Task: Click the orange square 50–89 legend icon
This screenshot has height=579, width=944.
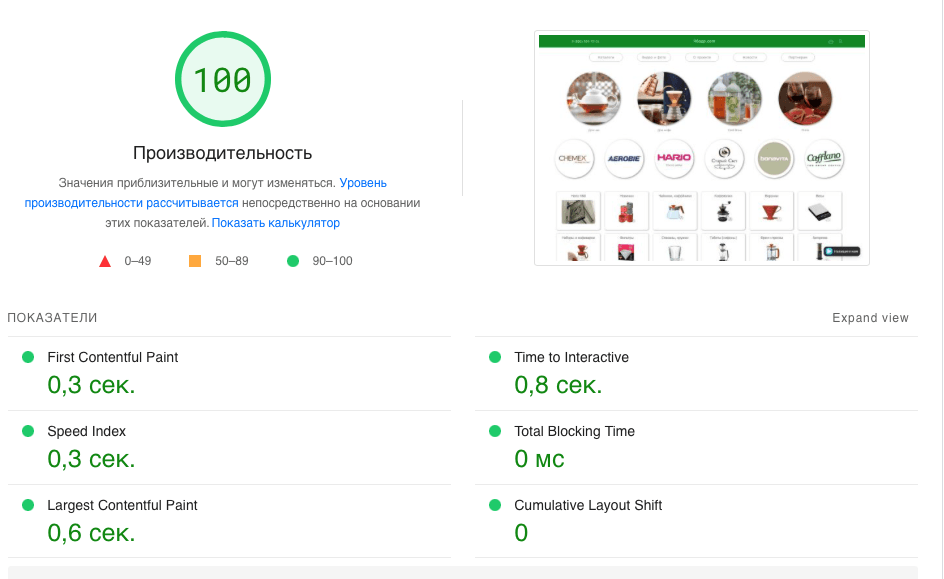Action: point(195,261)
